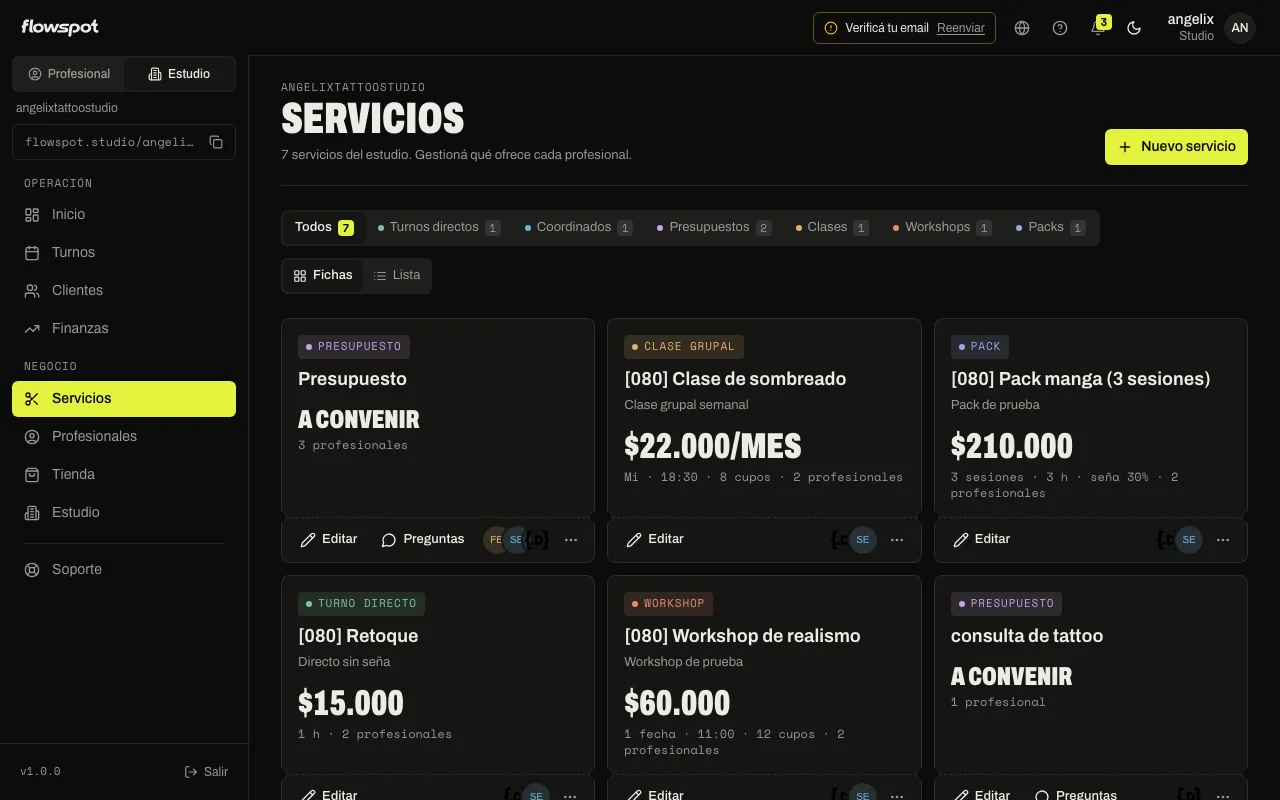Filter by Packs tab

point(1050,228)
